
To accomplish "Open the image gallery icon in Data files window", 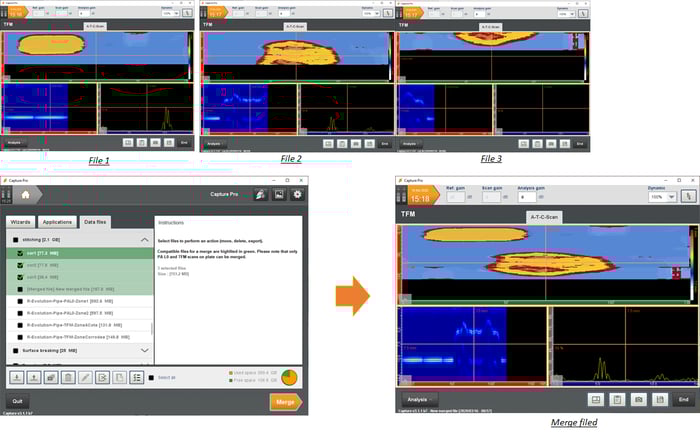I will click(279, 194).
